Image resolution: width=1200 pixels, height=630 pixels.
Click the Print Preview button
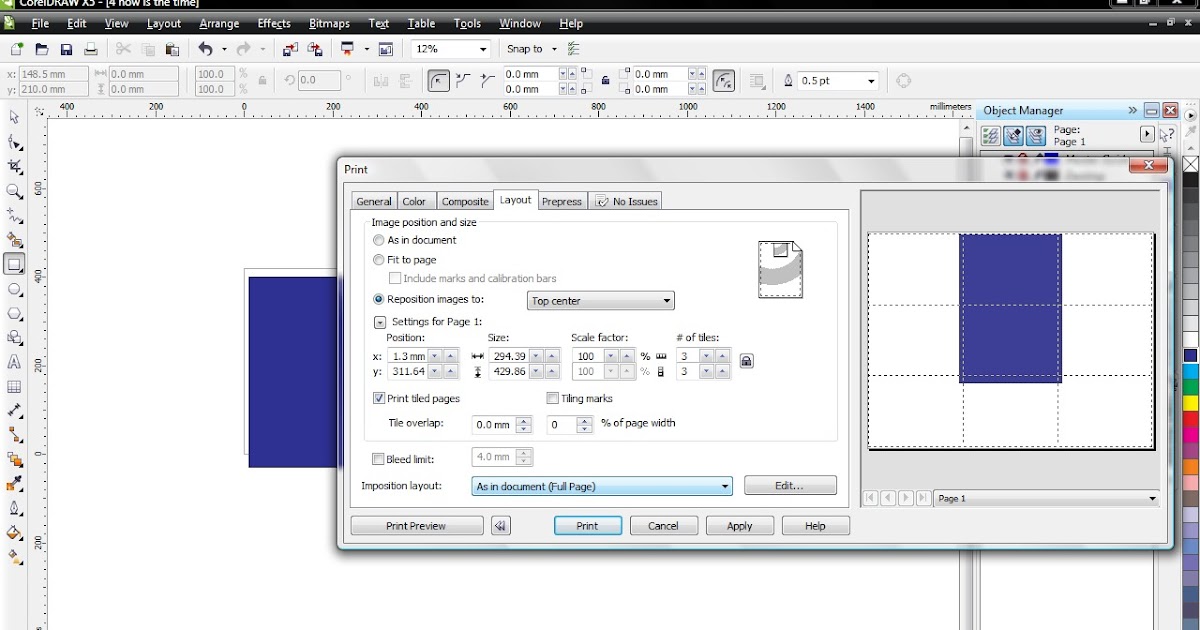coord(416,525)
